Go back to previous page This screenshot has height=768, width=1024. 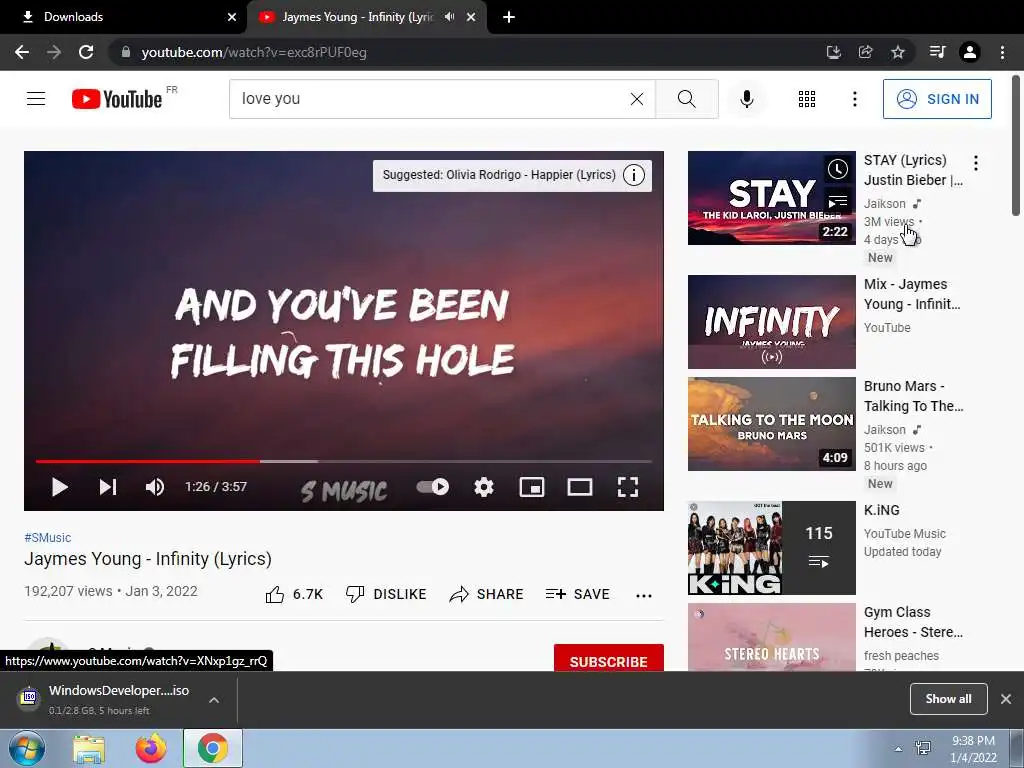click(22, 52)
